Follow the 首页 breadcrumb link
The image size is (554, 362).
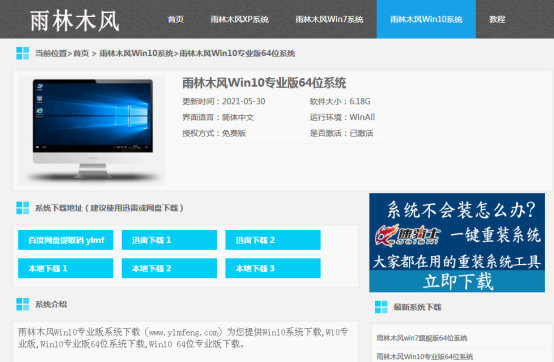[x=81, y=53]
